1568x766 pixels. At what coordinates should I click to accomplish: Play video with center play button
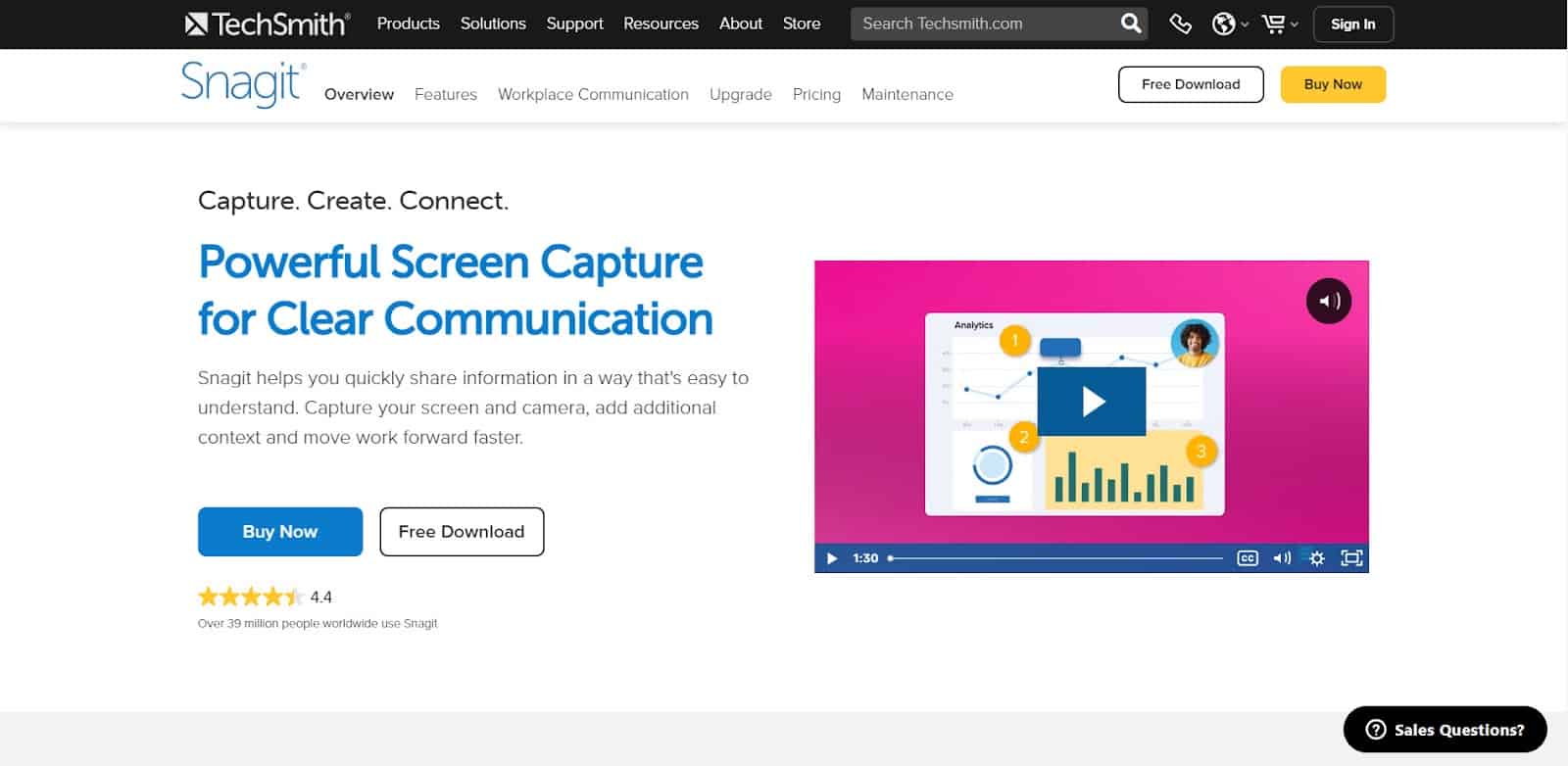click(1092, 402)
